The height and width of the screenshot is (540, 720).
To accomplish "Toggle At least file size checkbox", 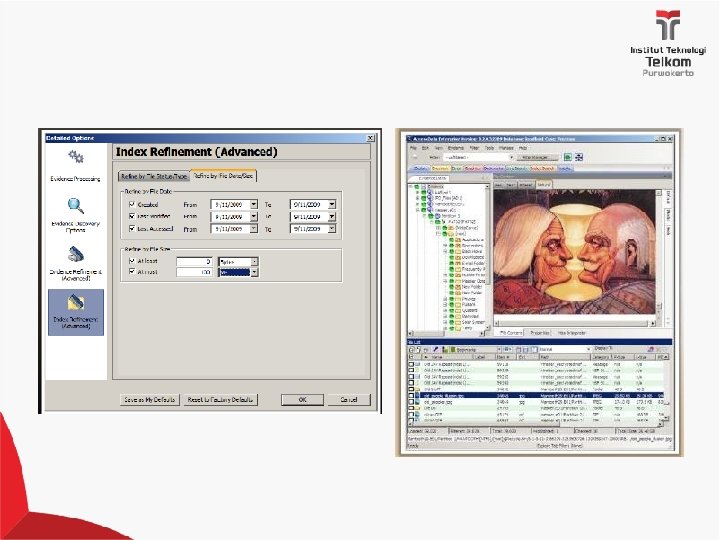I will pos(132,260).
